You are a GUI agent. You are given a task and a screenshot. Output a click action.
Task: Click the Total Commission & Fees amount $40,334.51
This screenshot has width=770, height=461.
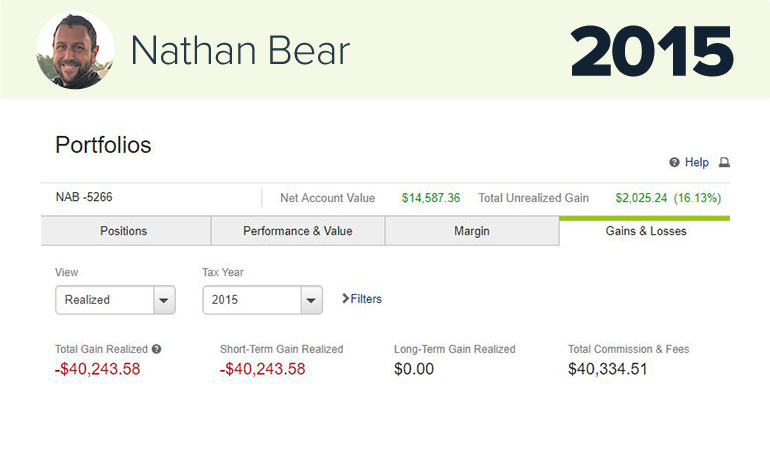click(607, 369)
